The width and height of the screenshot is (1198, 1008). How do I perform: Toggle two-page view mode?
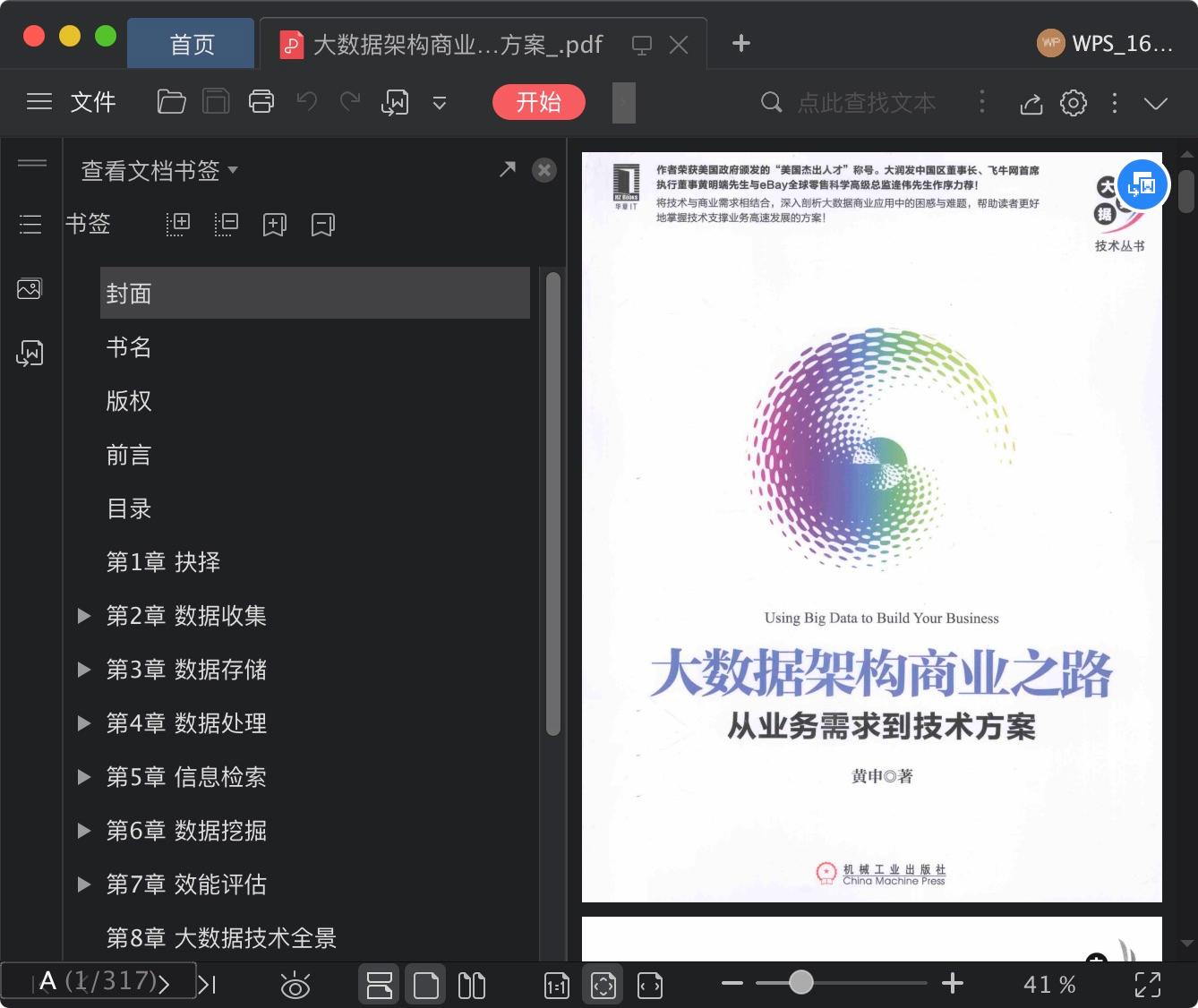472,986
